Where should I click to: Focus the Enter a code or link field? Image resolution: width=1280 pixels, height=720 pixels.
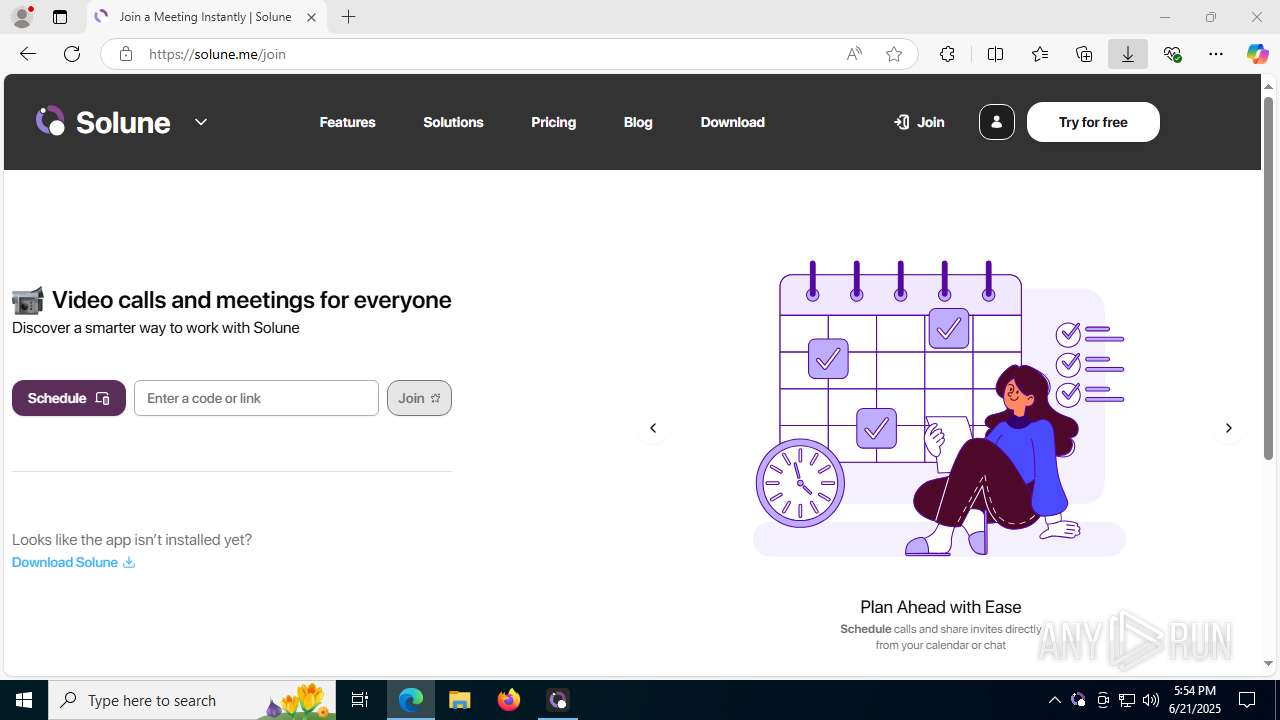[256, 398]
